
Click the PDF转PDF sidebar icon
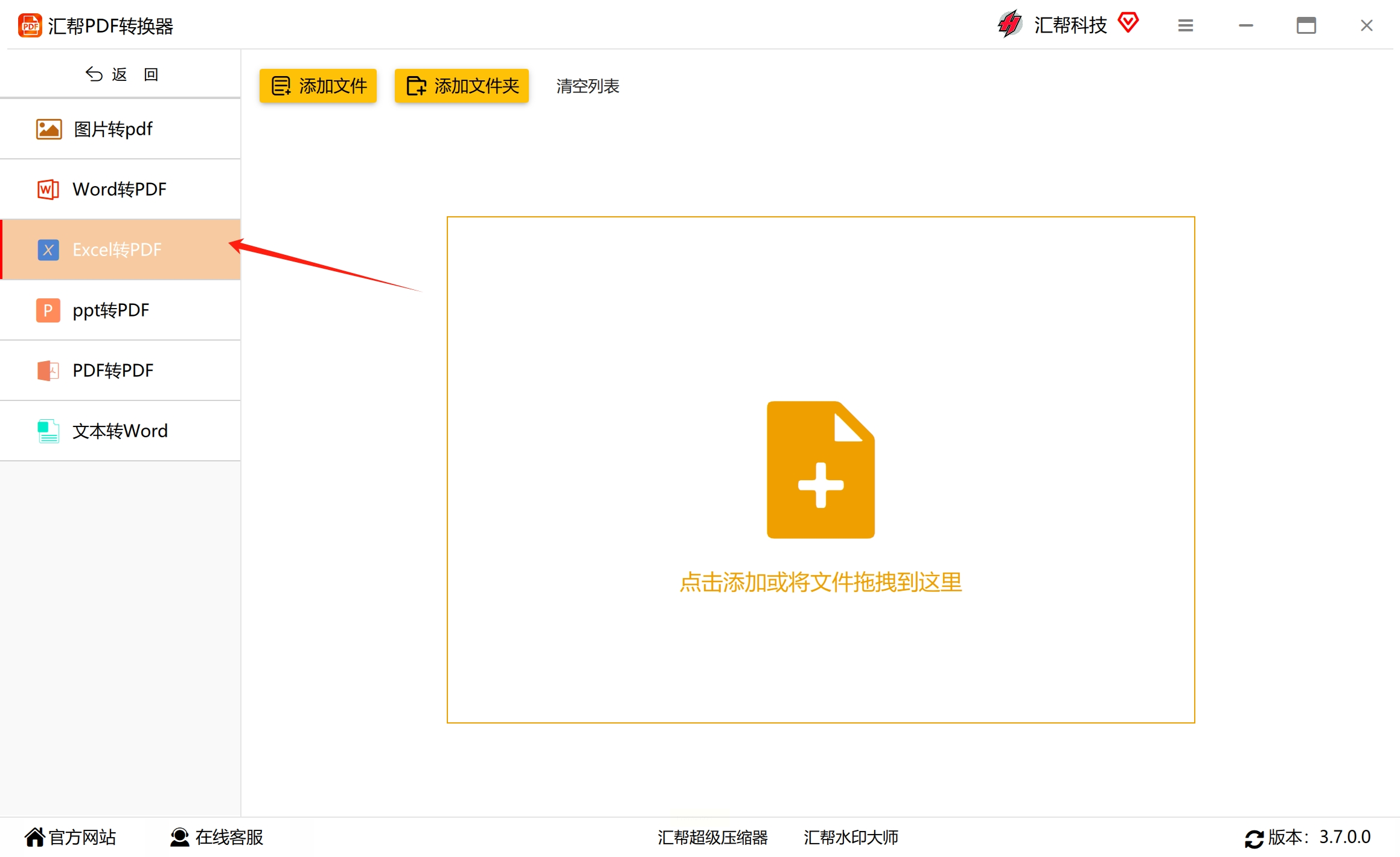point(48,371)
